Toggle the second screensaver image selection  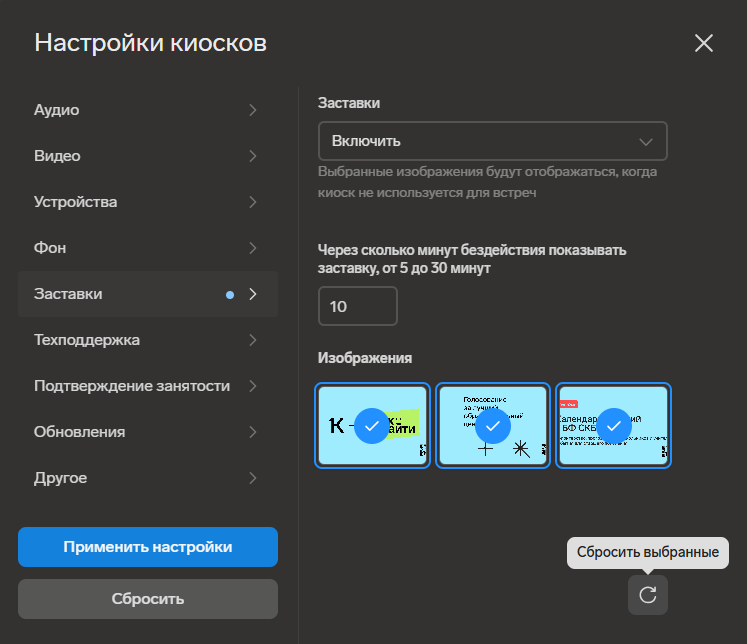(x=492, y=426)
